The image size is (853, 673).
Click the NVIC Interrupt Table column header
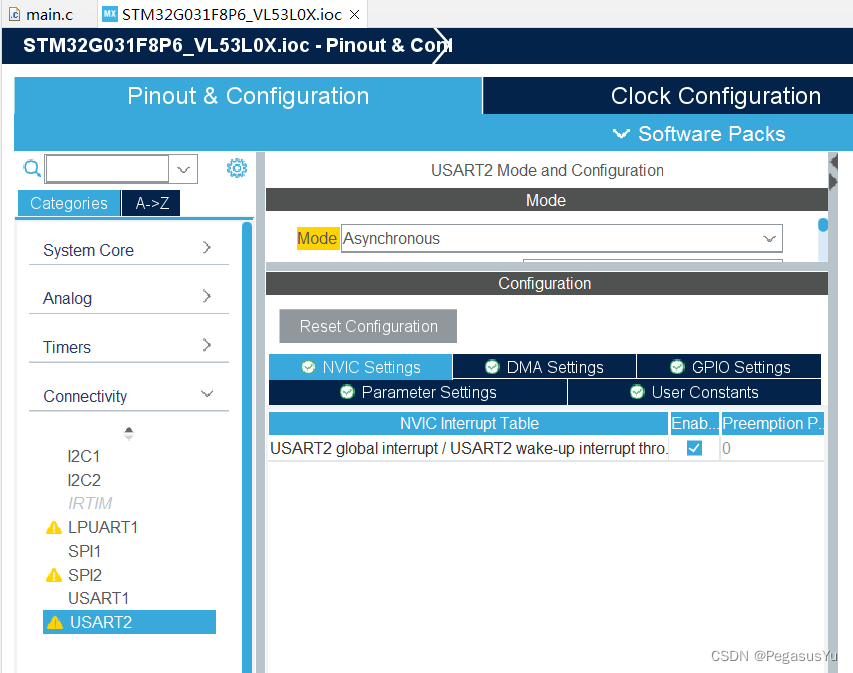(x=468, y=423)
